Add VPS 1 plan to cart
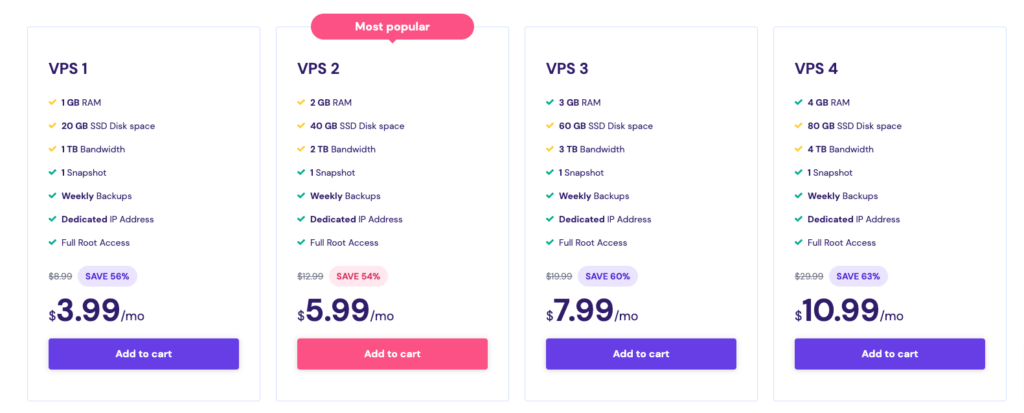This screenshot has height=413, width=1024. (144, 354)
